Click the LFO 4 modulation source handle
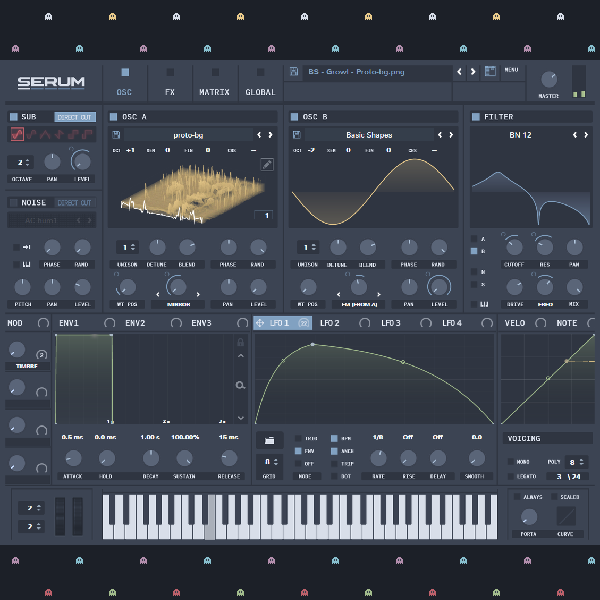The width and height of the screenshot is (600, 600). coord(487,323)
